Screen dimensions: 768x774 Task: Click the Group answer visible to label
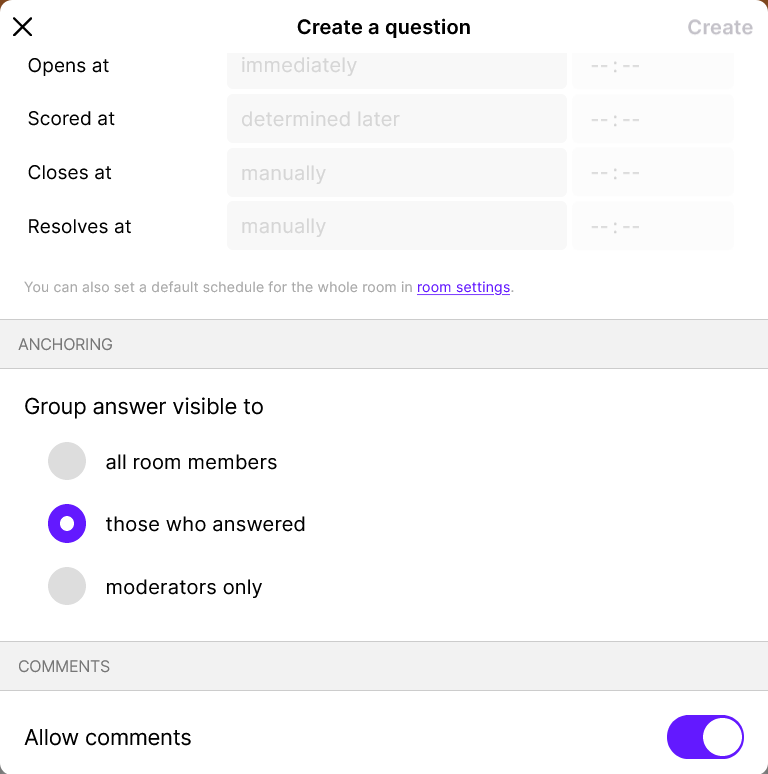coord(144,407)
